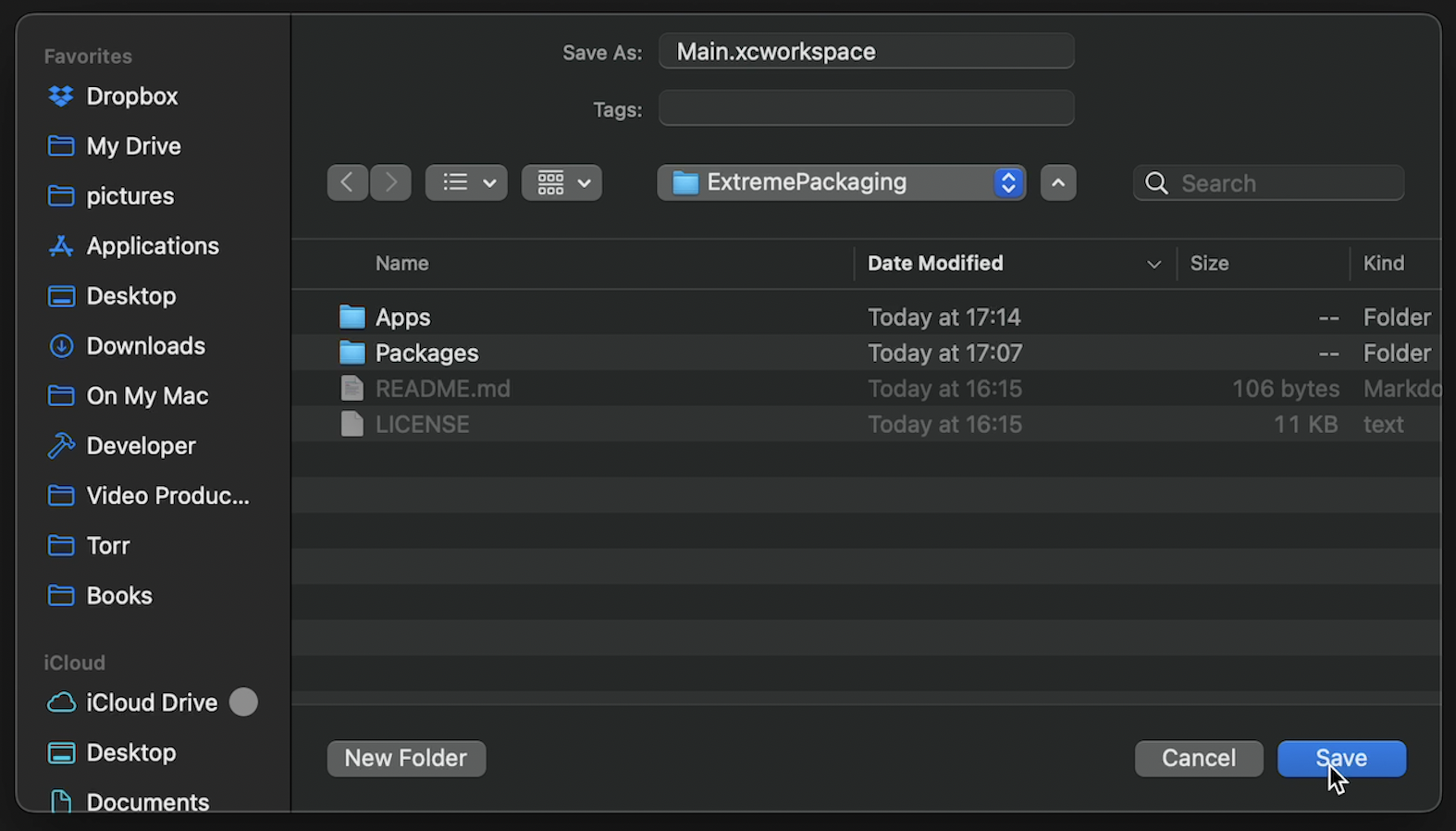Viewport: 1456px width, 831px height.
Task: Click the Save As filename field
Action: pos(866,52)
